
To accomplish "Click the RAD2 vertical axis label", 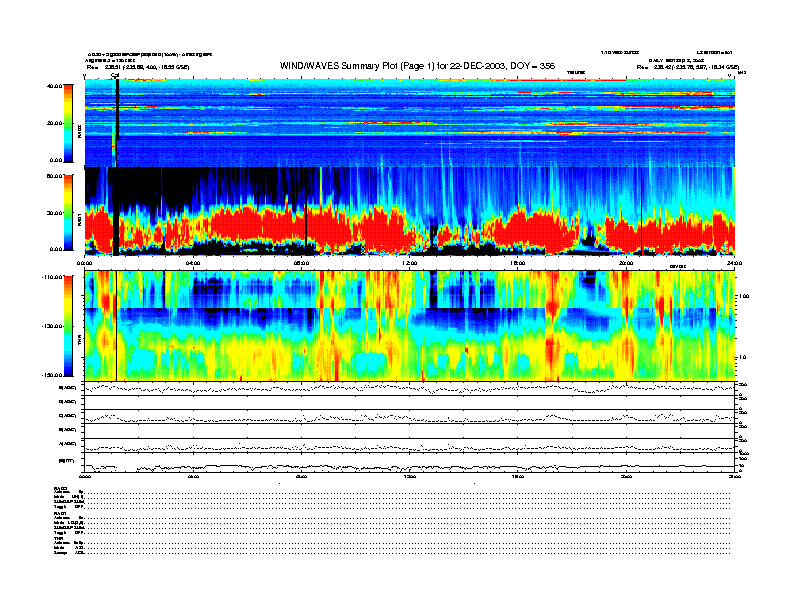I will coord(79,132).
